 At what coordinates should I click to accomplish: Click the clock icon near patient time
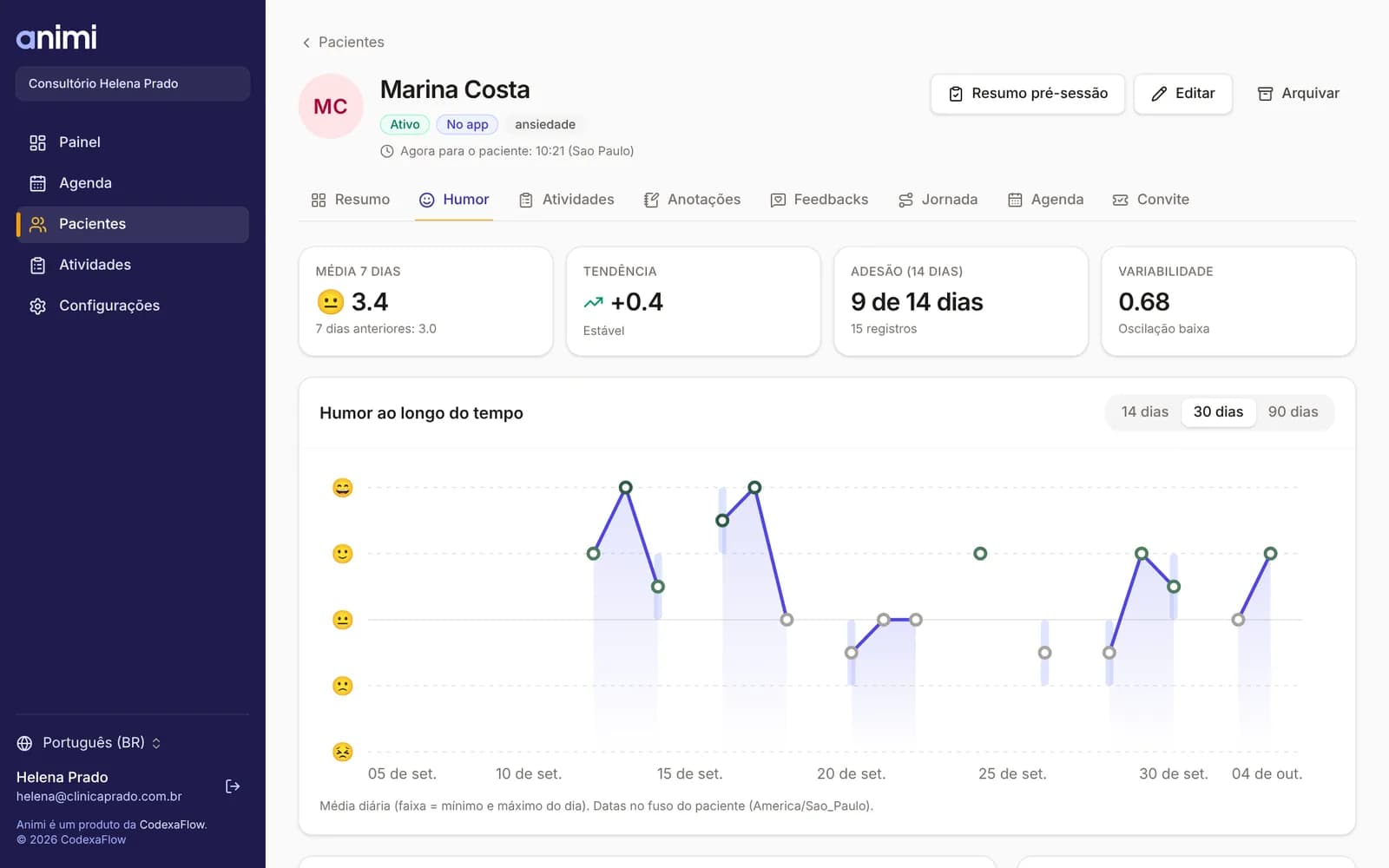(x=387, y=151)
